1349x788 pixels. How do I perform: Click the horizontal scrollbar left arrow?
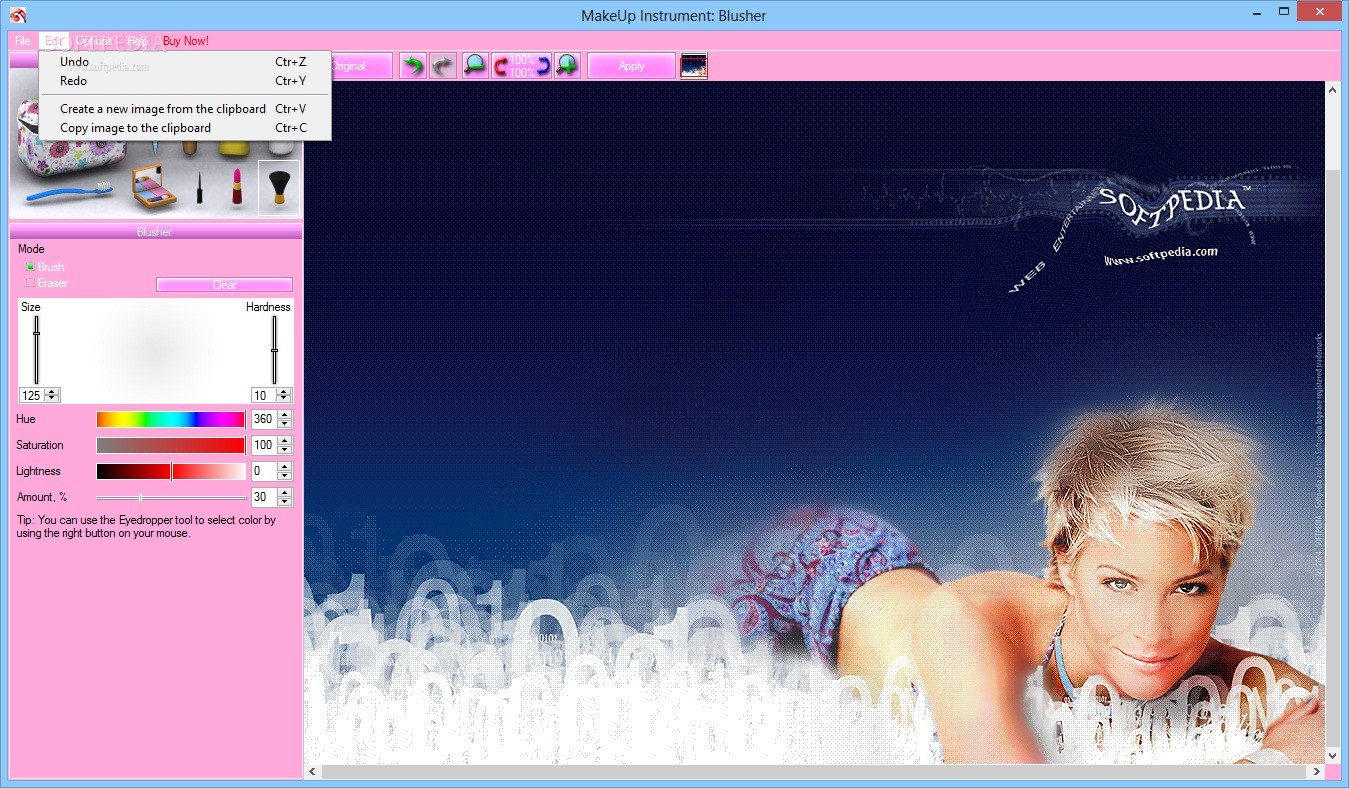[312, 772]
